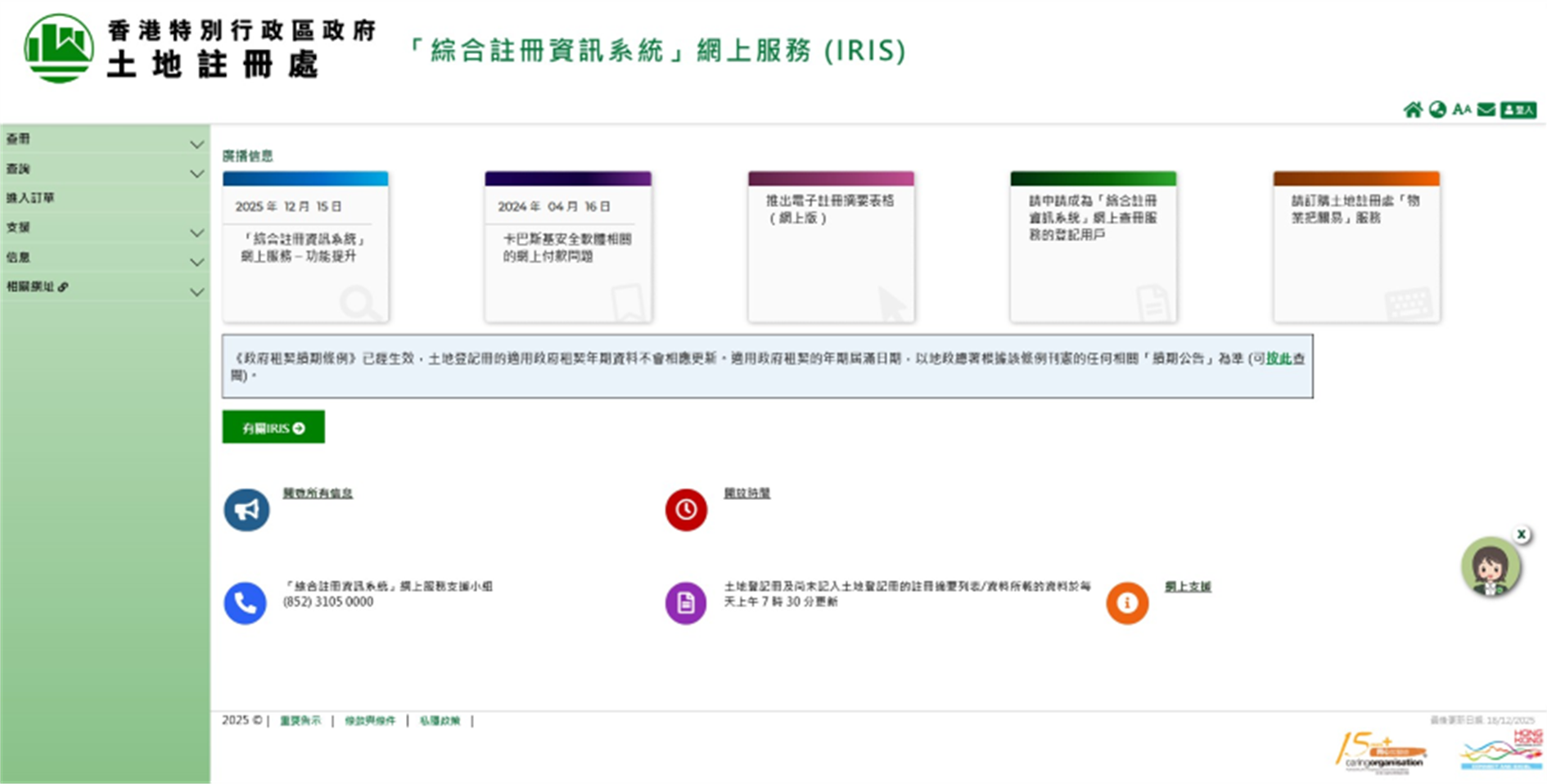Expand the 查詢 sidebar section
This screenshot has width=1547, height=784.
102,169
